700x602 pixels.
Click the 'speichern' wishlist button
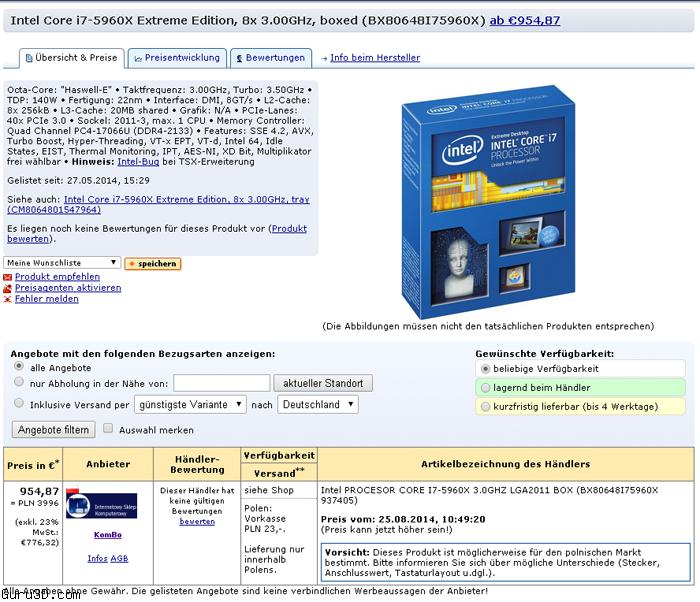tap(153, 264)
